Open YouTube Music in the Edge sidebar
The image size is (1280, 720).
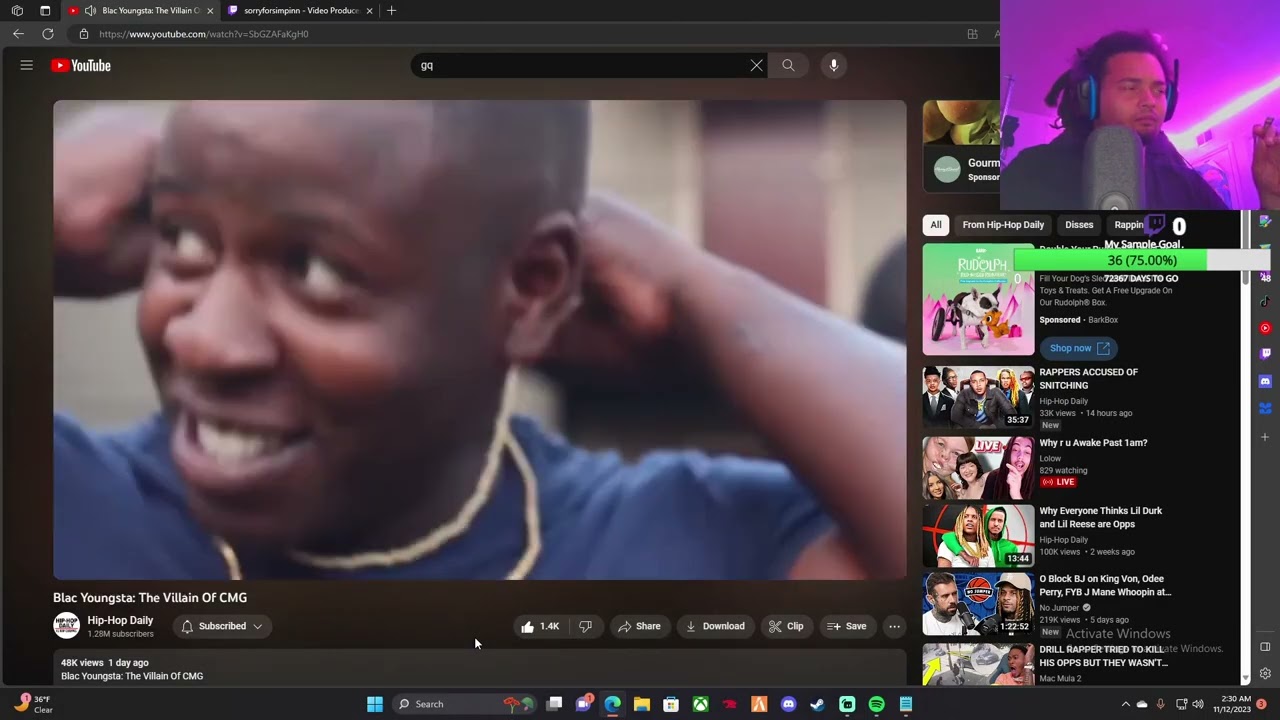[x=1265, y=328]
